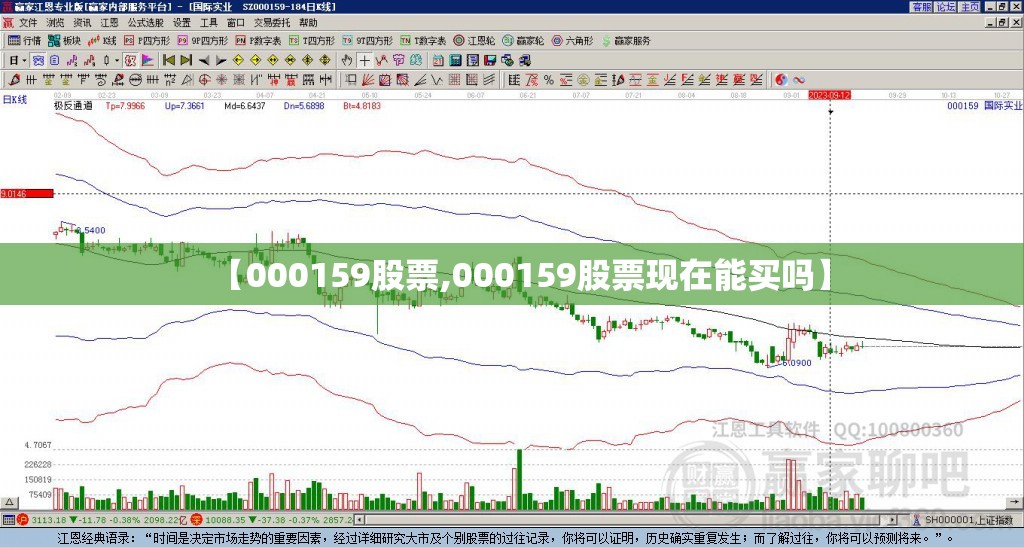1024x548 pixels.
Task: Click the percent sign tool icon
Action: pos(549,80)
